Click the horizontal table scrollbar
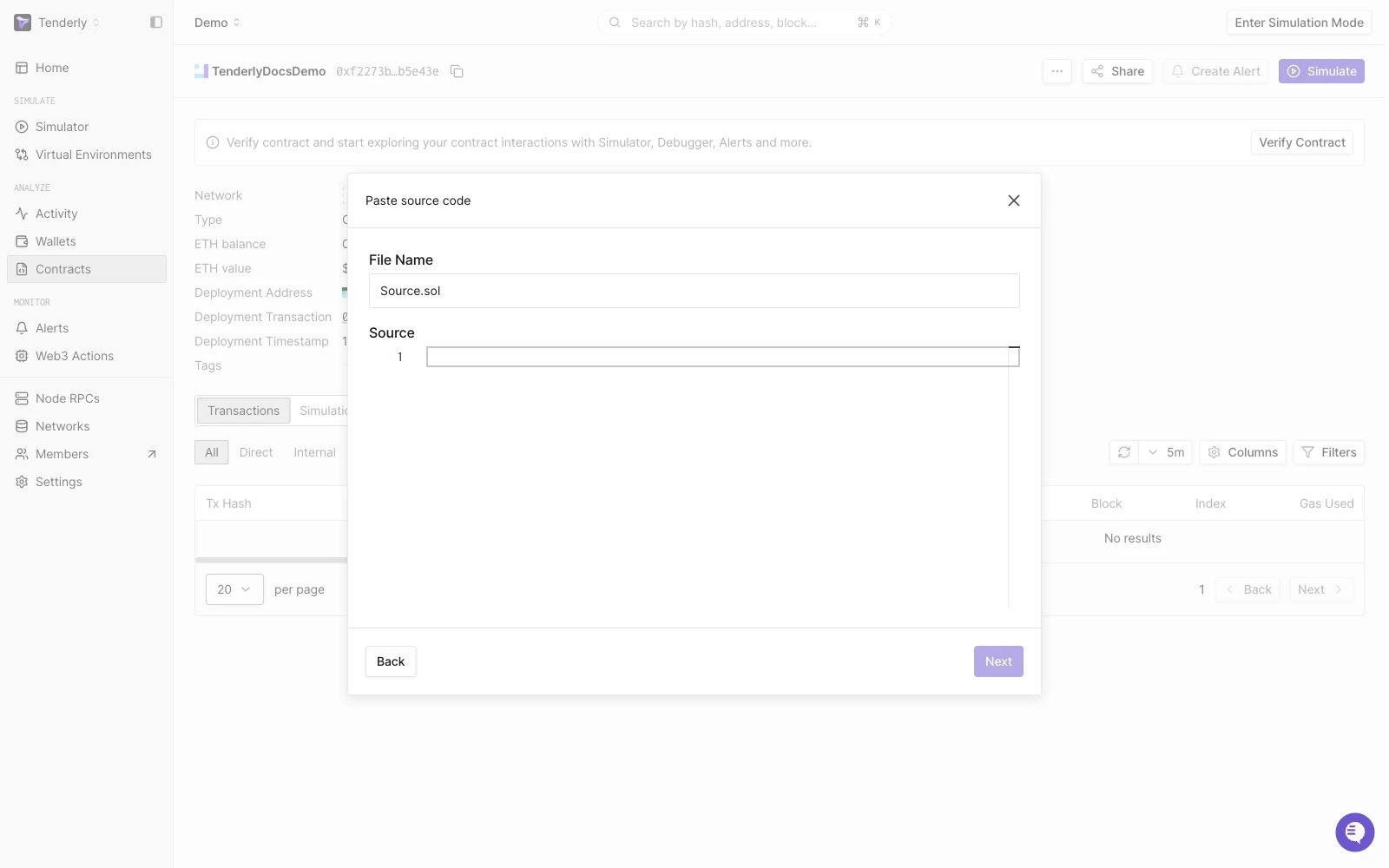Viewport: 1389px width, 868px height. point(271,560)
